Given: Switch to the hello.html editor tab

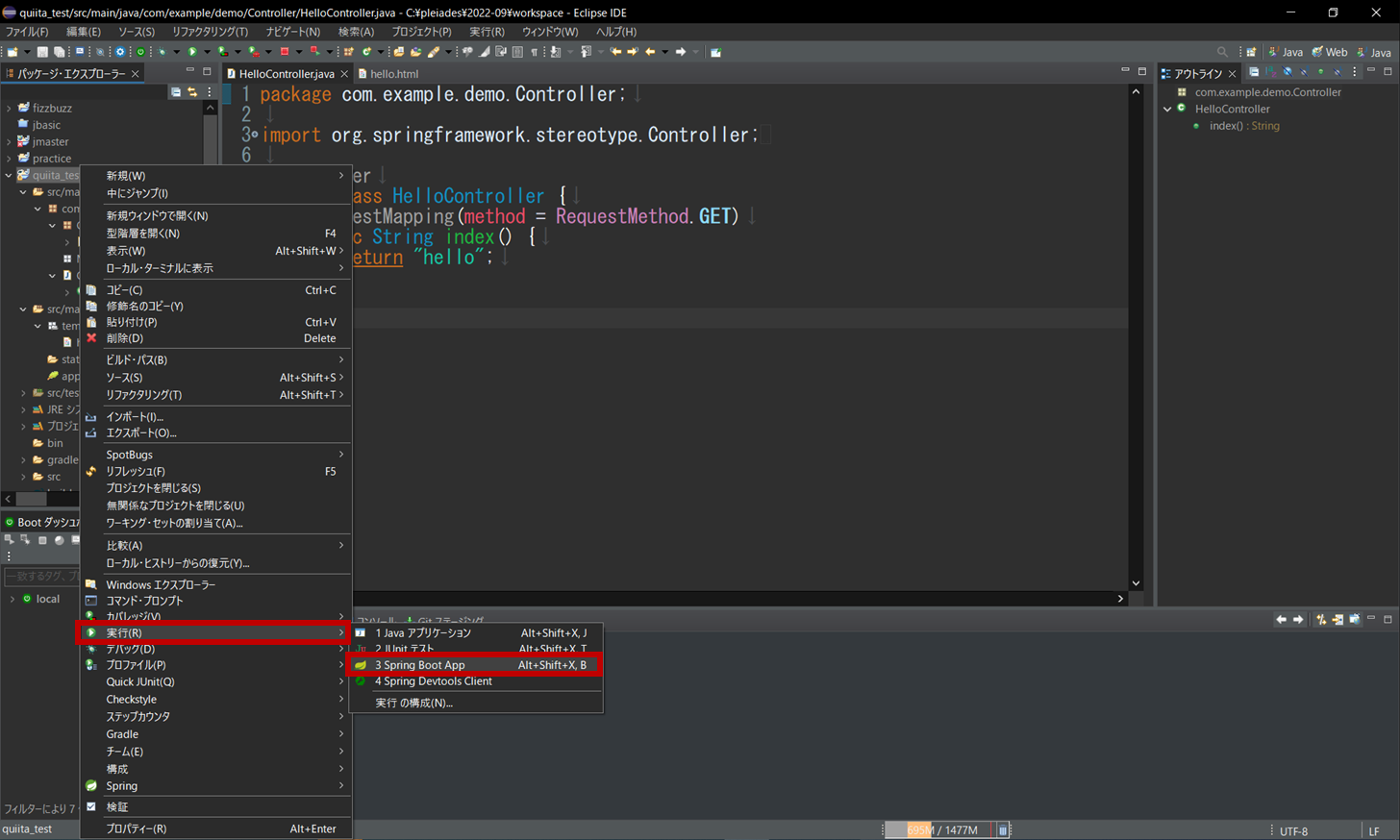Looking at the screenshot, I should [x=393, y=74].
